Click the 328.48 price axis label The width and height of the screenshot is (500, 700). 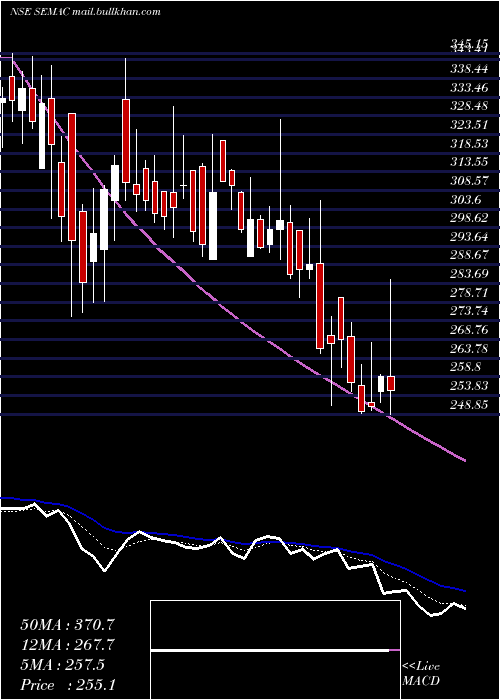(469, 106)
